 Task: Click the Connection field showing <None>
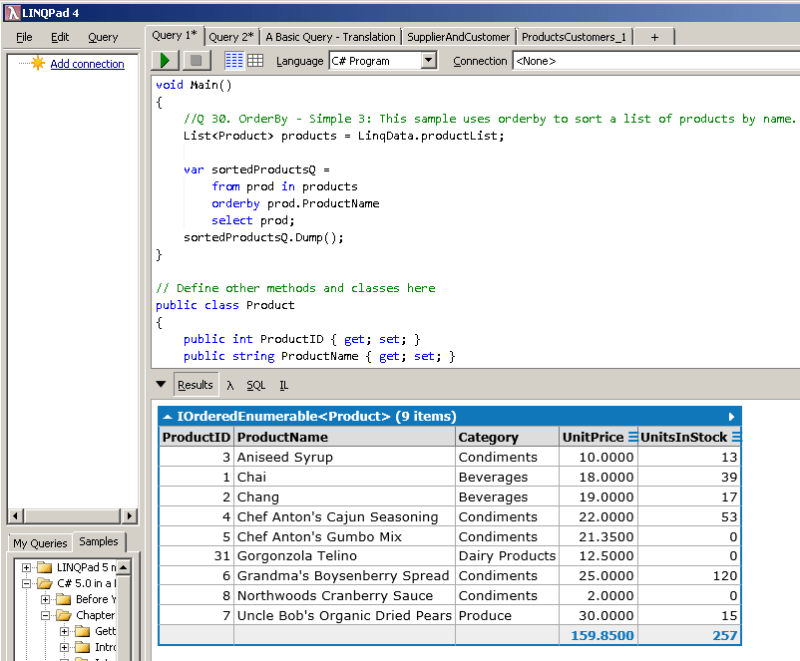tap(656, 61)
